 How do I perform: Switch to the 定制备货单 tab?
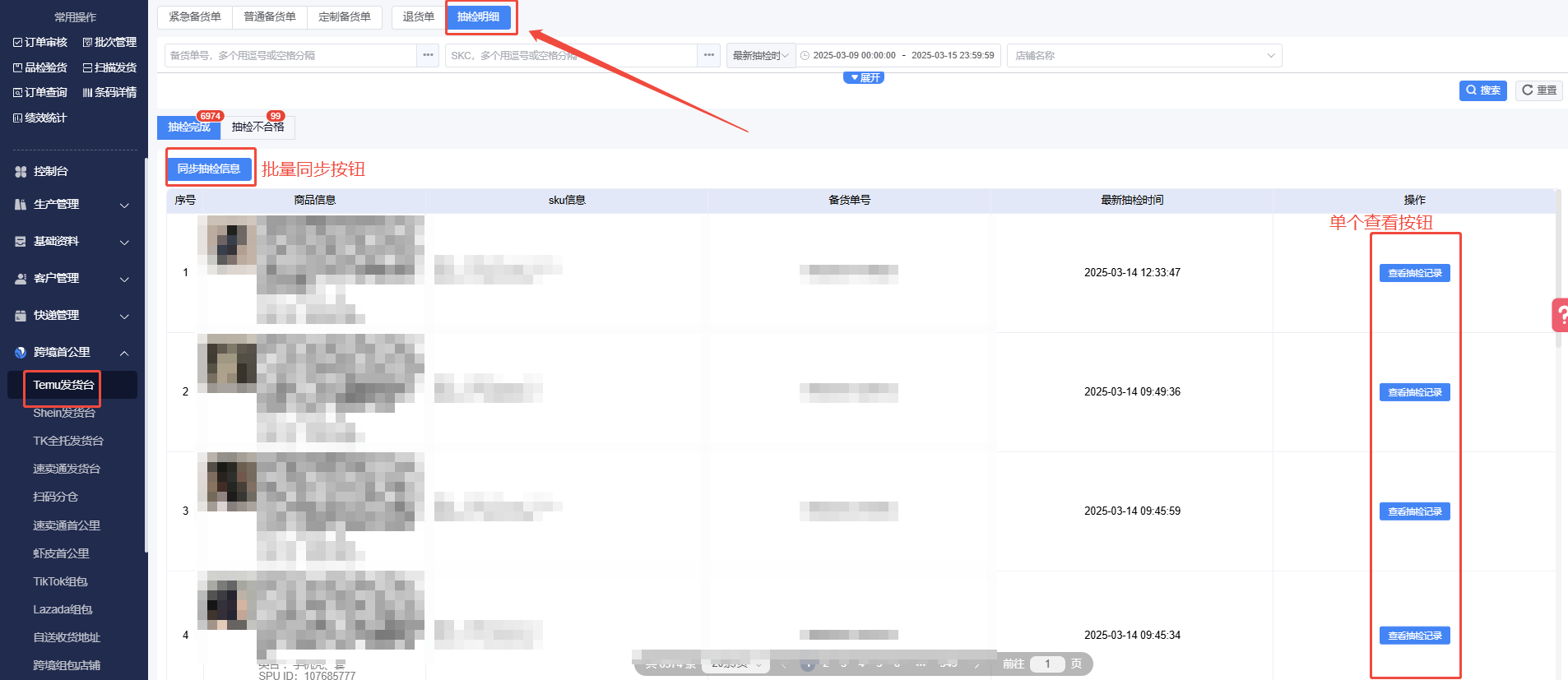coord(345,17)
